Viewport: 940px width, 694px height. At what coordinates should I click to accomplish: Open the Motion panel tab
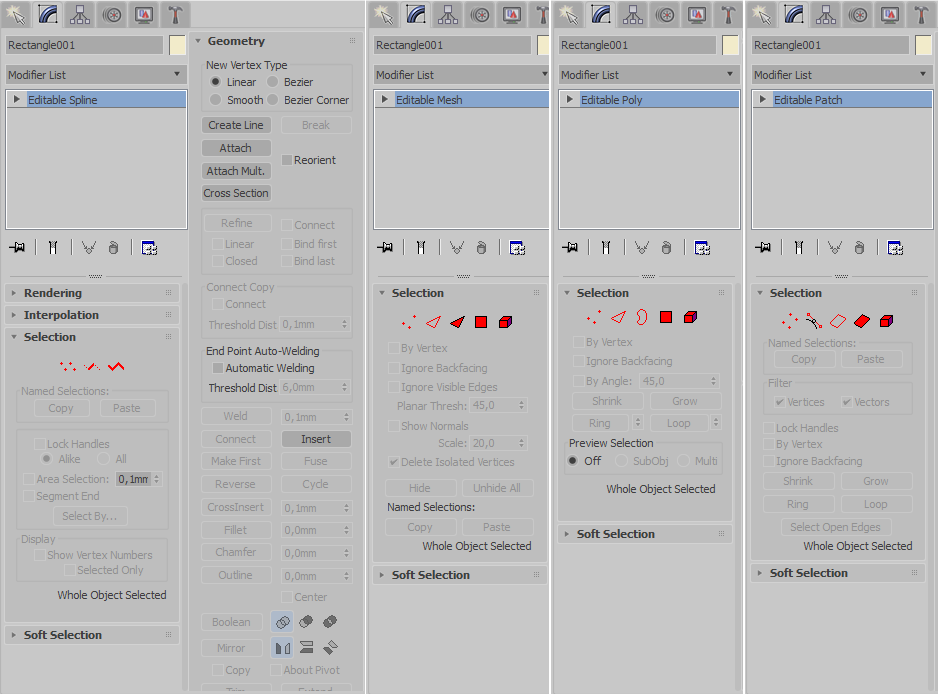click(x=113, y=14)
